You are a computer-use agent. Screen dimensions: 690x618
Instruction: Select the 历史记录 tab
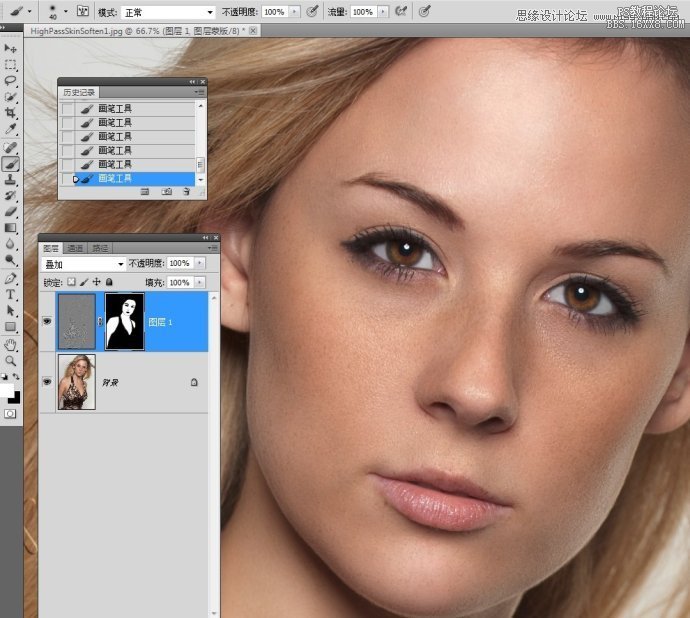coord(79,92)
